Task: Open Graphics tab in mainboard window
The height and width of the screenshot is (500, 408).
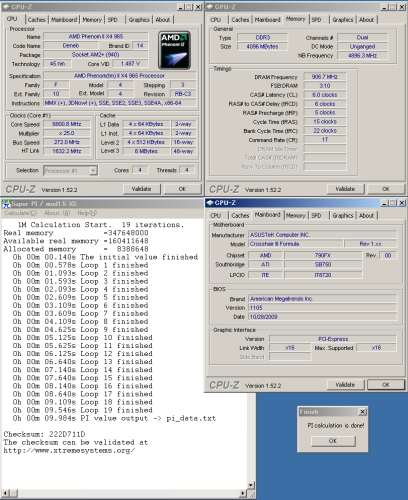Action: point(342,216)
